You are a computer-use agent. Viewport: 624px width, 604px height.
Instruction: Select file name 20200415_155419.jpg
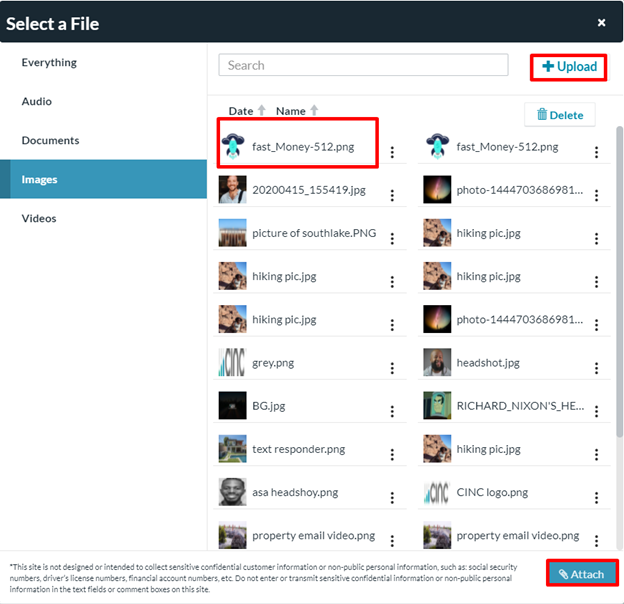[x=309, y=190]
